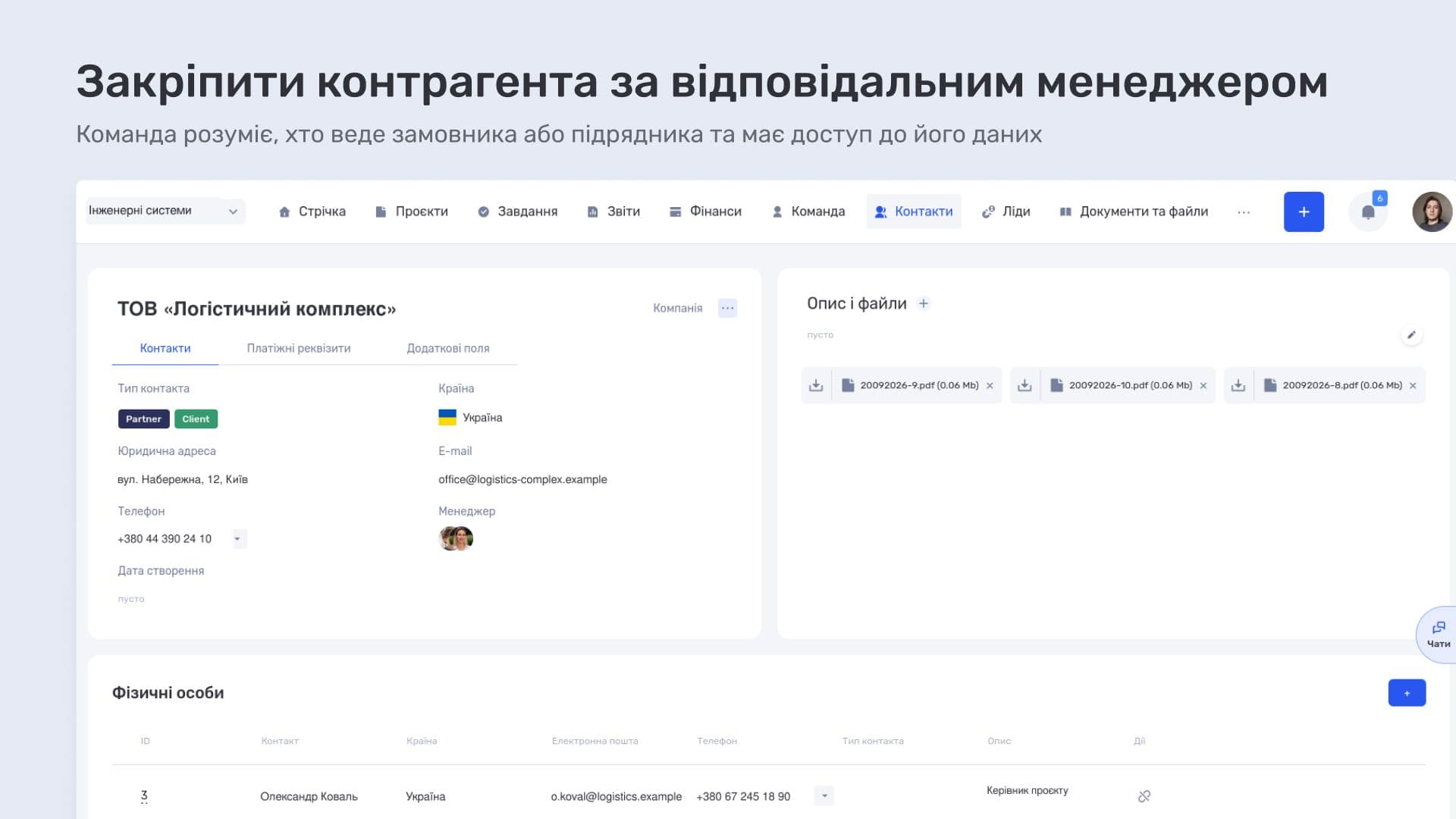
Task: Download file 20092026-10.pdf
Action: [1025, 385]
